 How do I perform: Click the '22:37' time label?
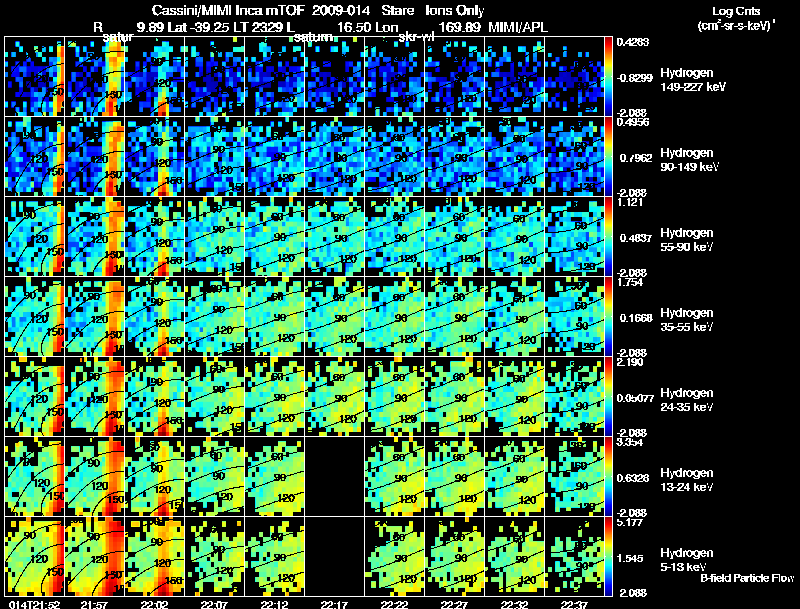[x=573, y=604]
